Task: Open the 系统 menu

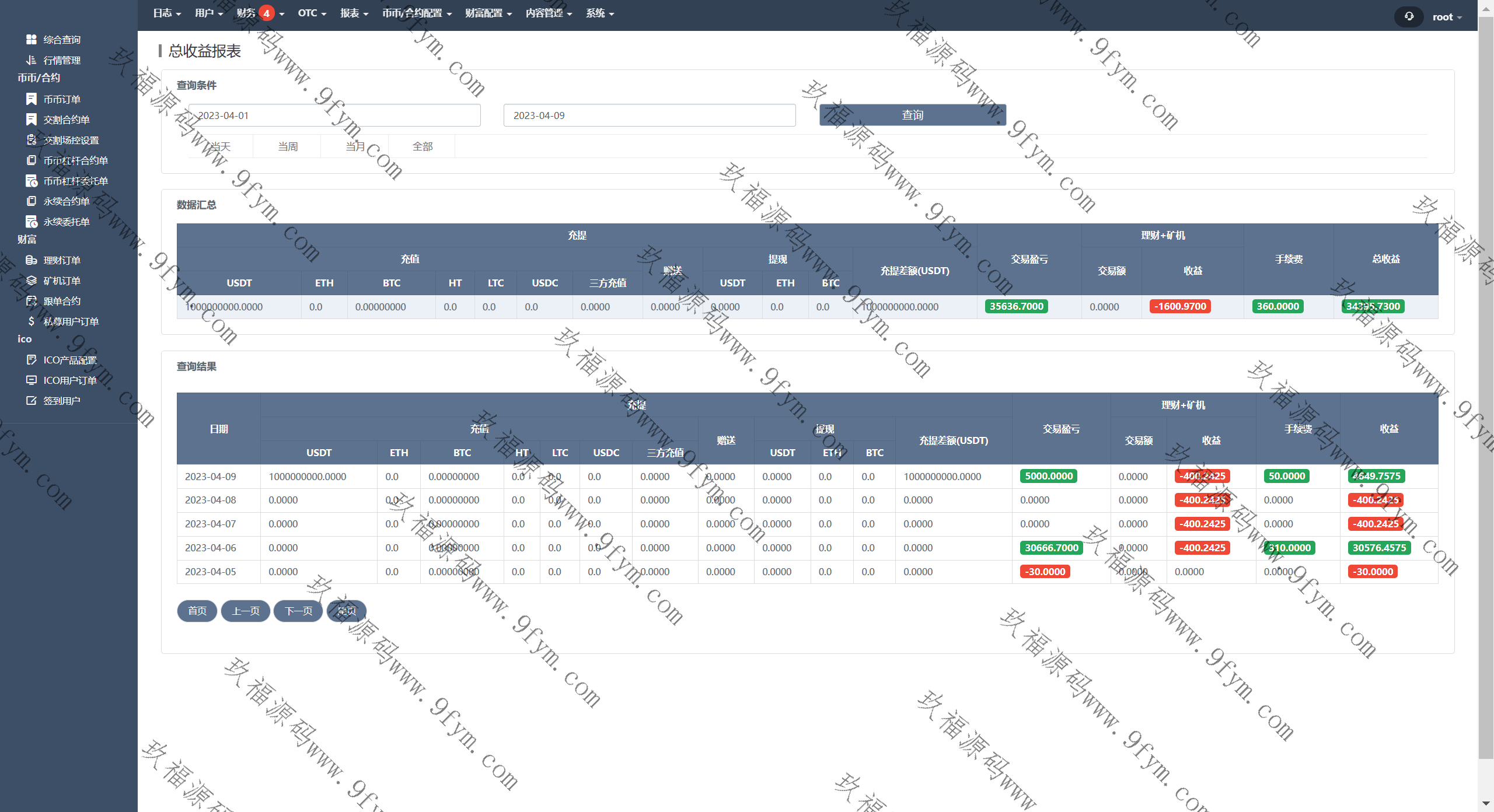Action: click(x=600, y=13)
